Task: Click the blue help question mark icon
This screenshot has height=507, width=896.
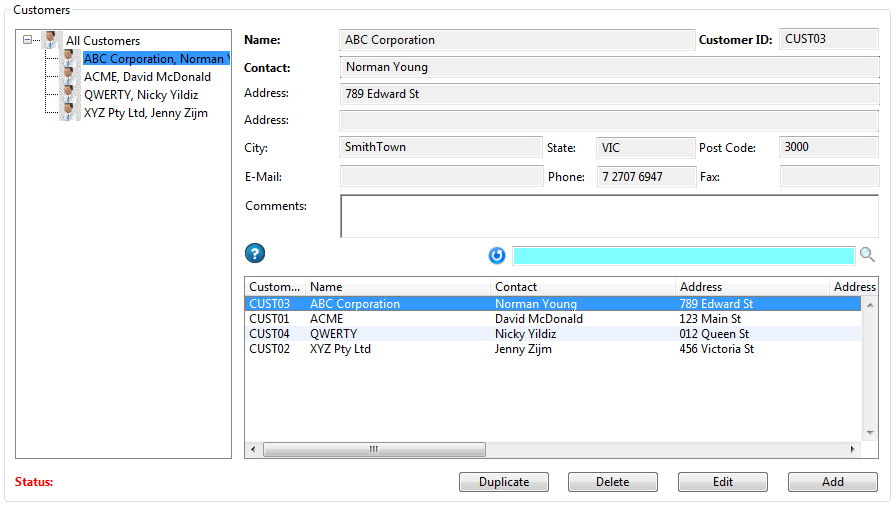Action: click(x=255, y=254)
